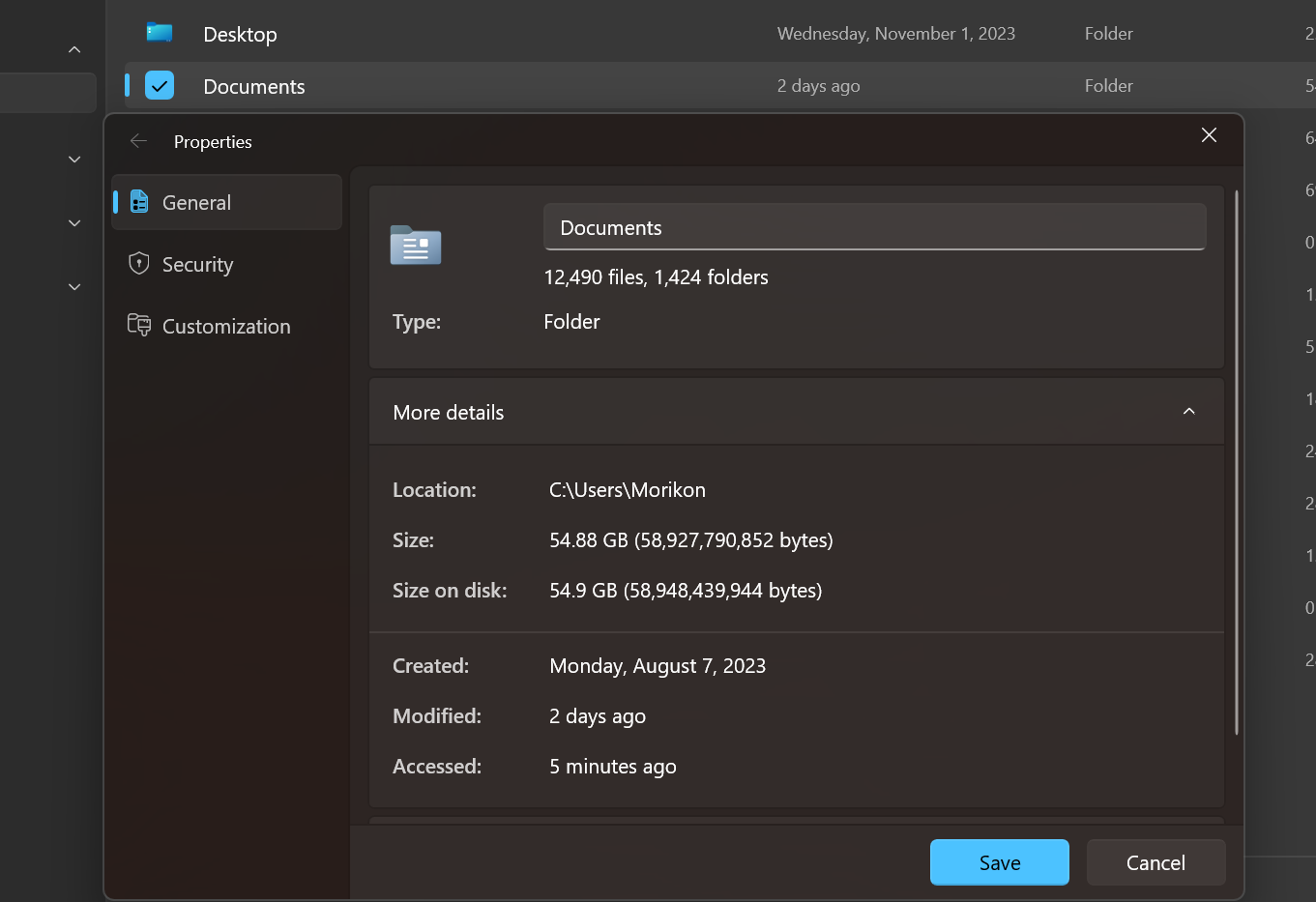Click the back arrow in Properties header
This screenshot has height=902, width=1316.
pos(138,141)
